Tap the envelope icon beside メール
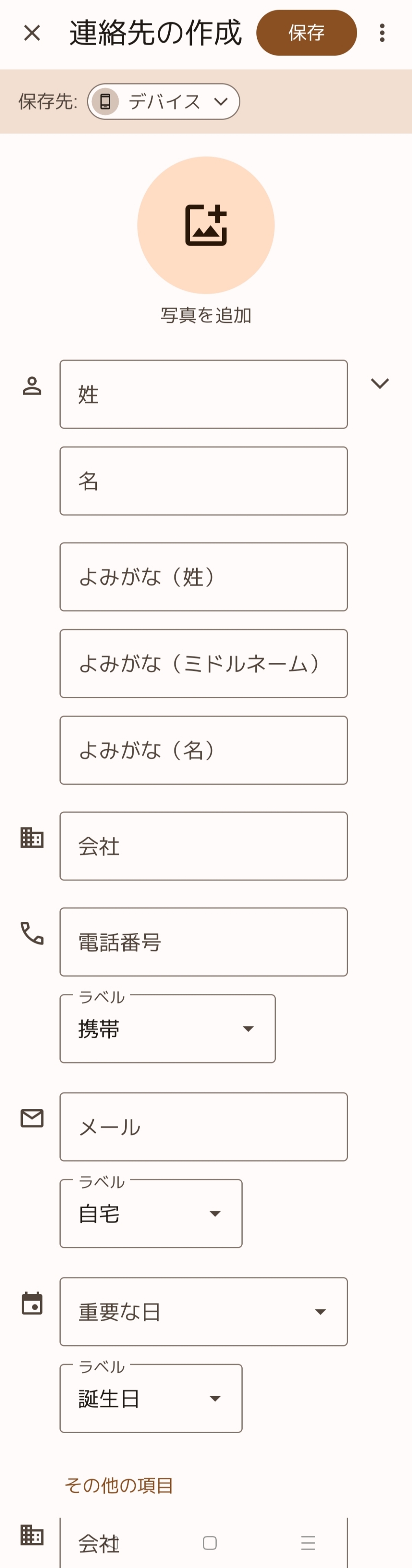 [x=32, y=1118]
